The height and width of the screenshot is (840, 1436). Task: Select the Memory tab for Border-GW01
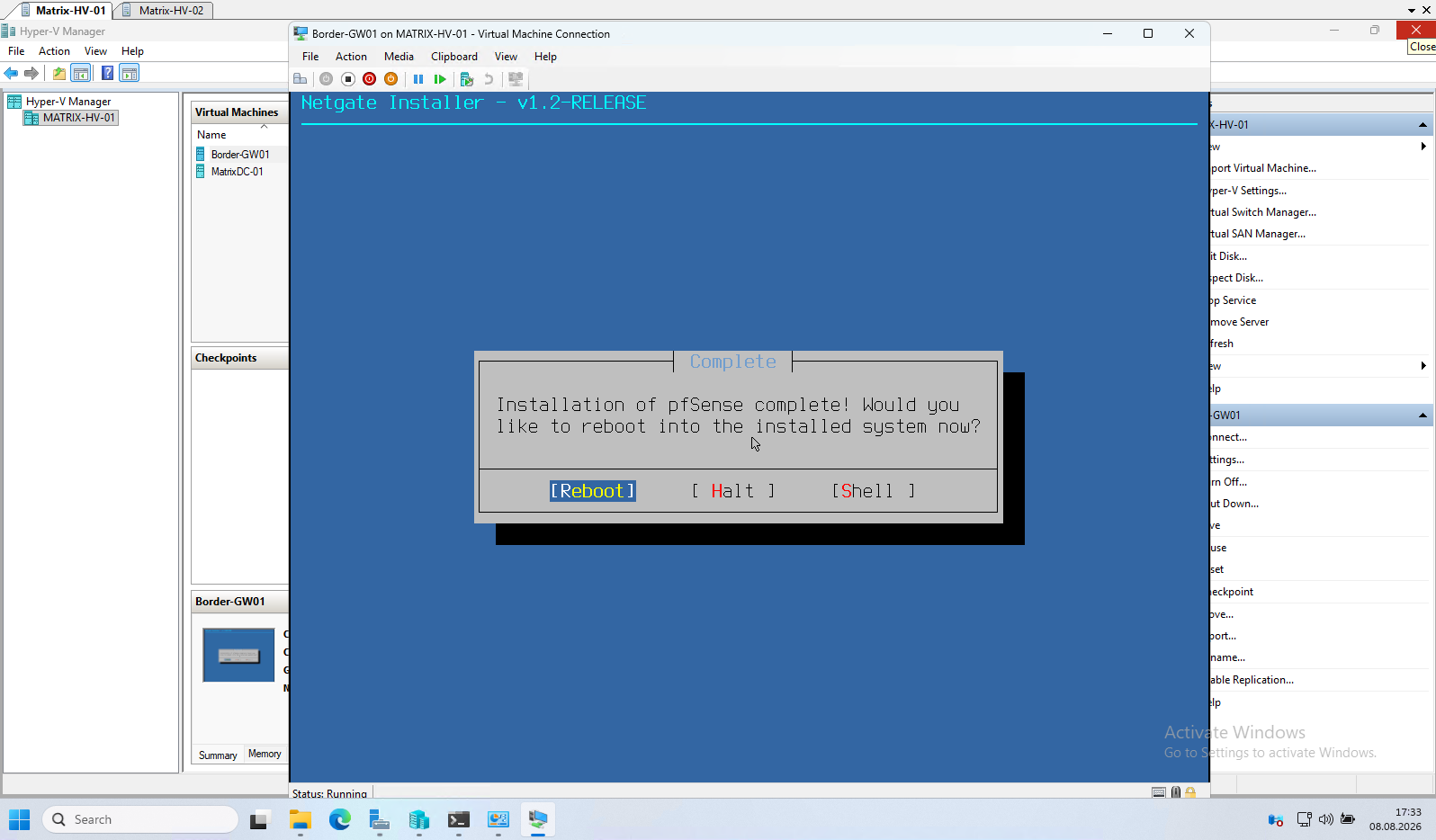(265, 755)
